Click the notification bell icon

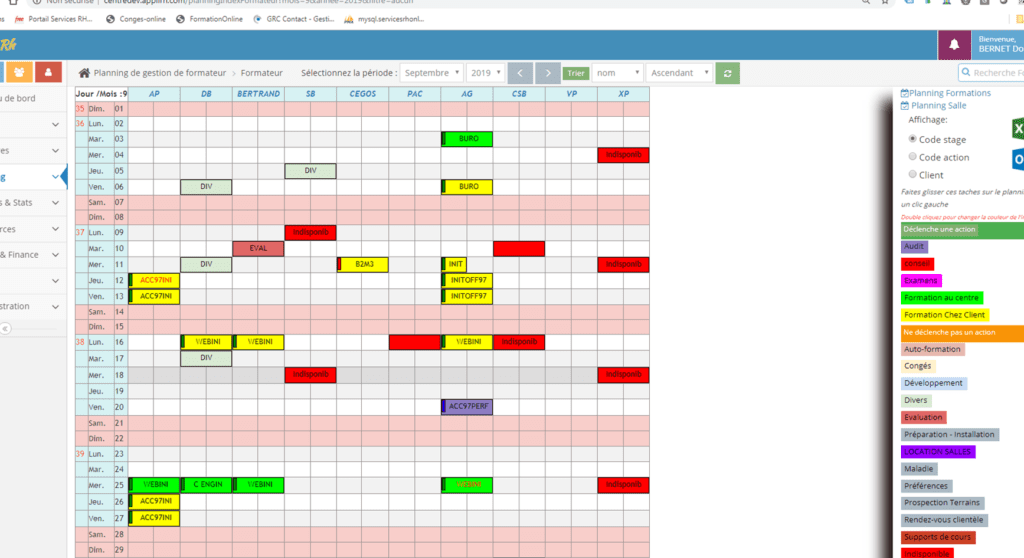pos(954,44)
